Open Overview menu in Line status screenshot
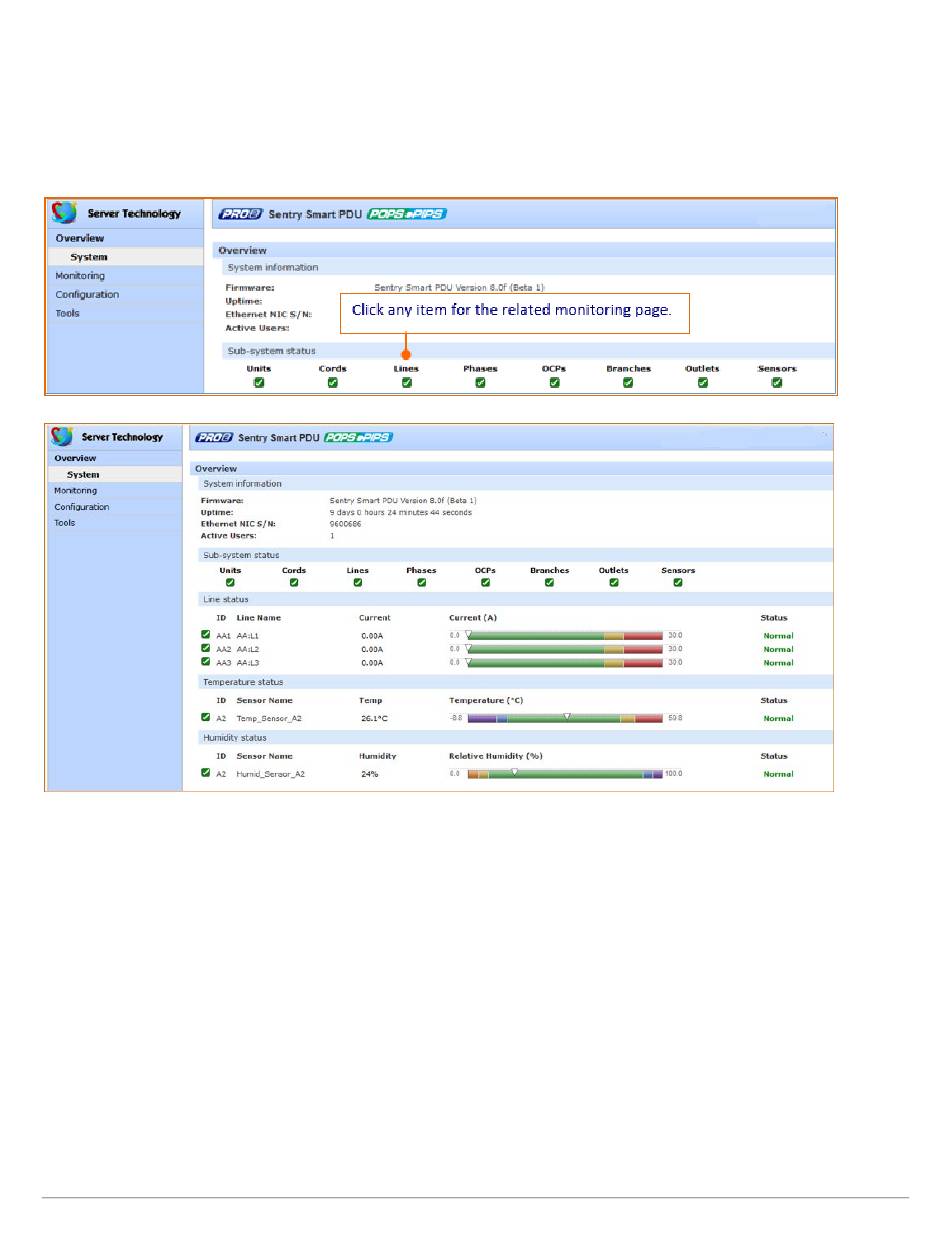 pos(115,458)
